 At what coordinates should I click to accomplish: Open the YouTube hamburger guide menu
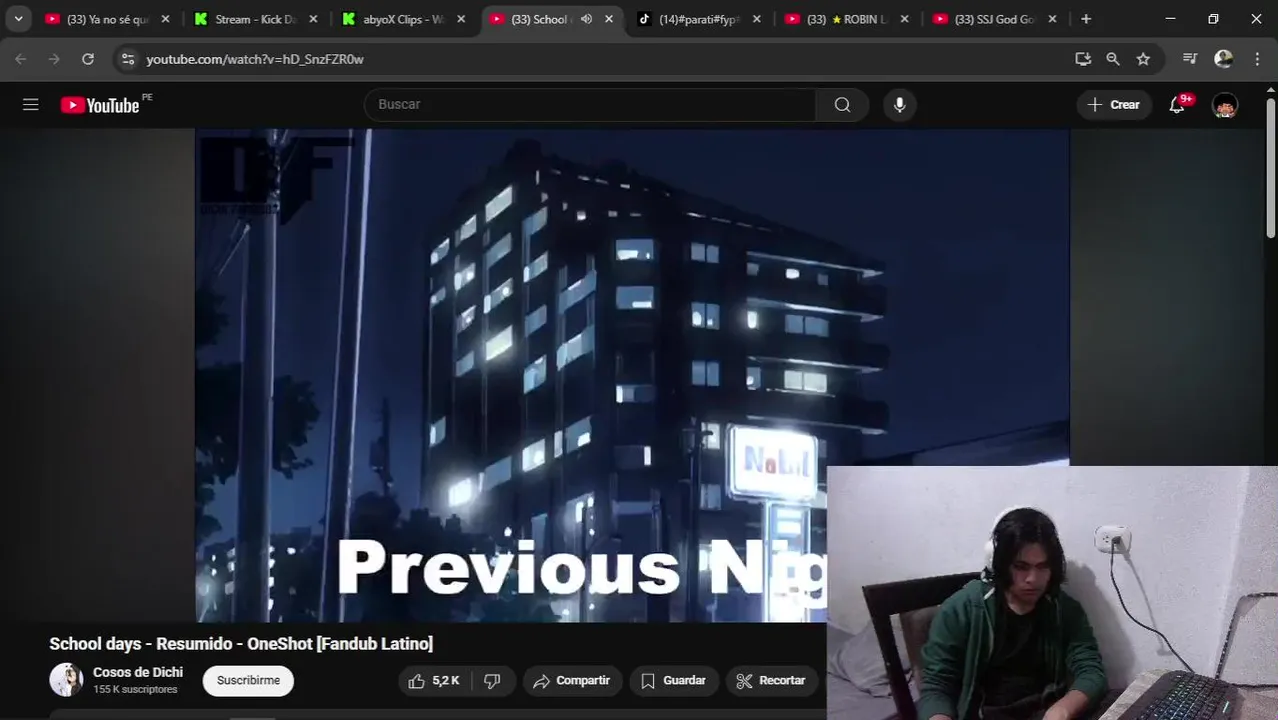point(31,104)
